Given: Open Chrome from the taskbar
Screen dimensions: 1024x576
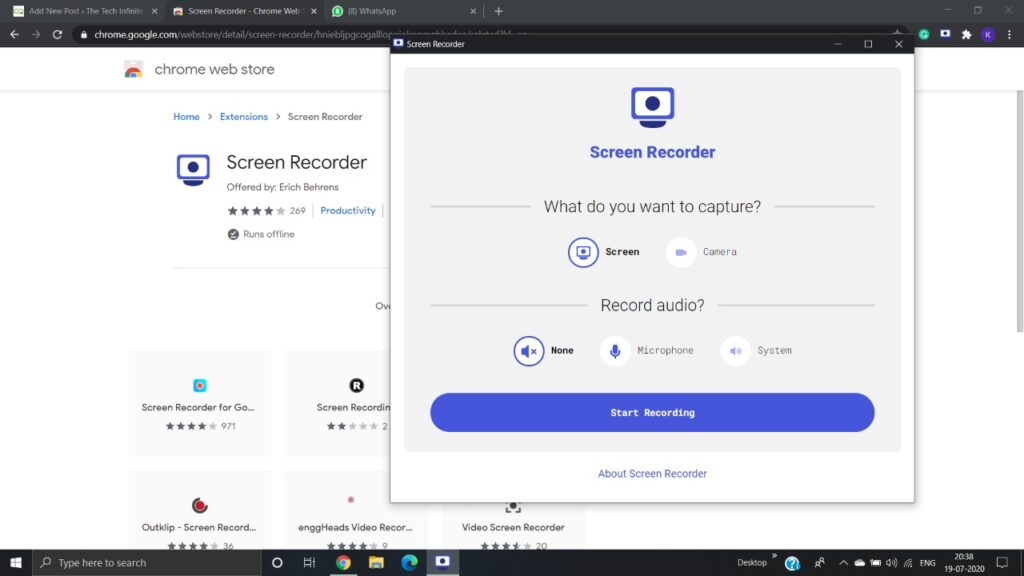Looking at the screenshot, I should pos(343,562).
